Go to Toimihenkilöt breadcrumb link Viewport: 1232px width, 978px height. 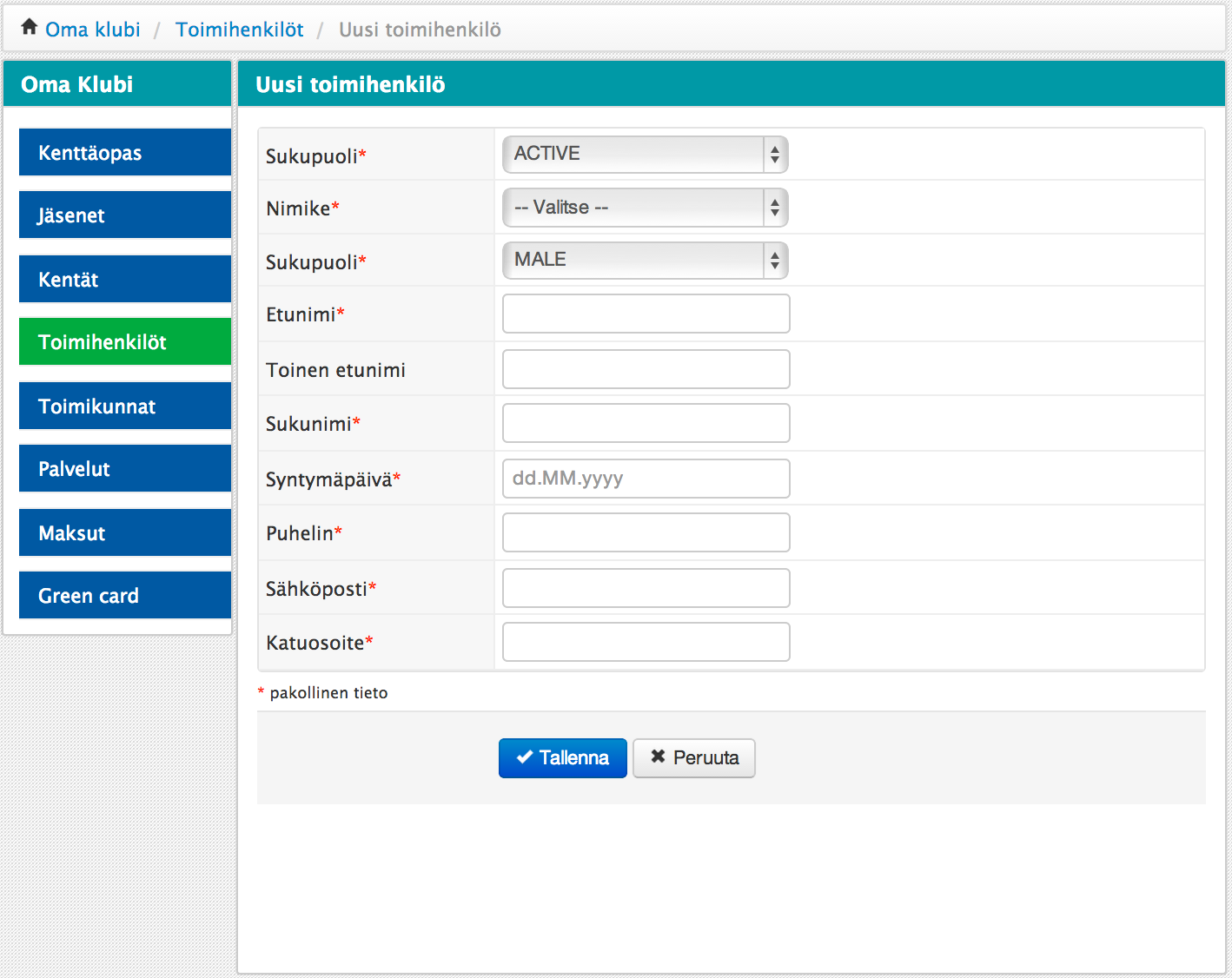pos(240,30)
